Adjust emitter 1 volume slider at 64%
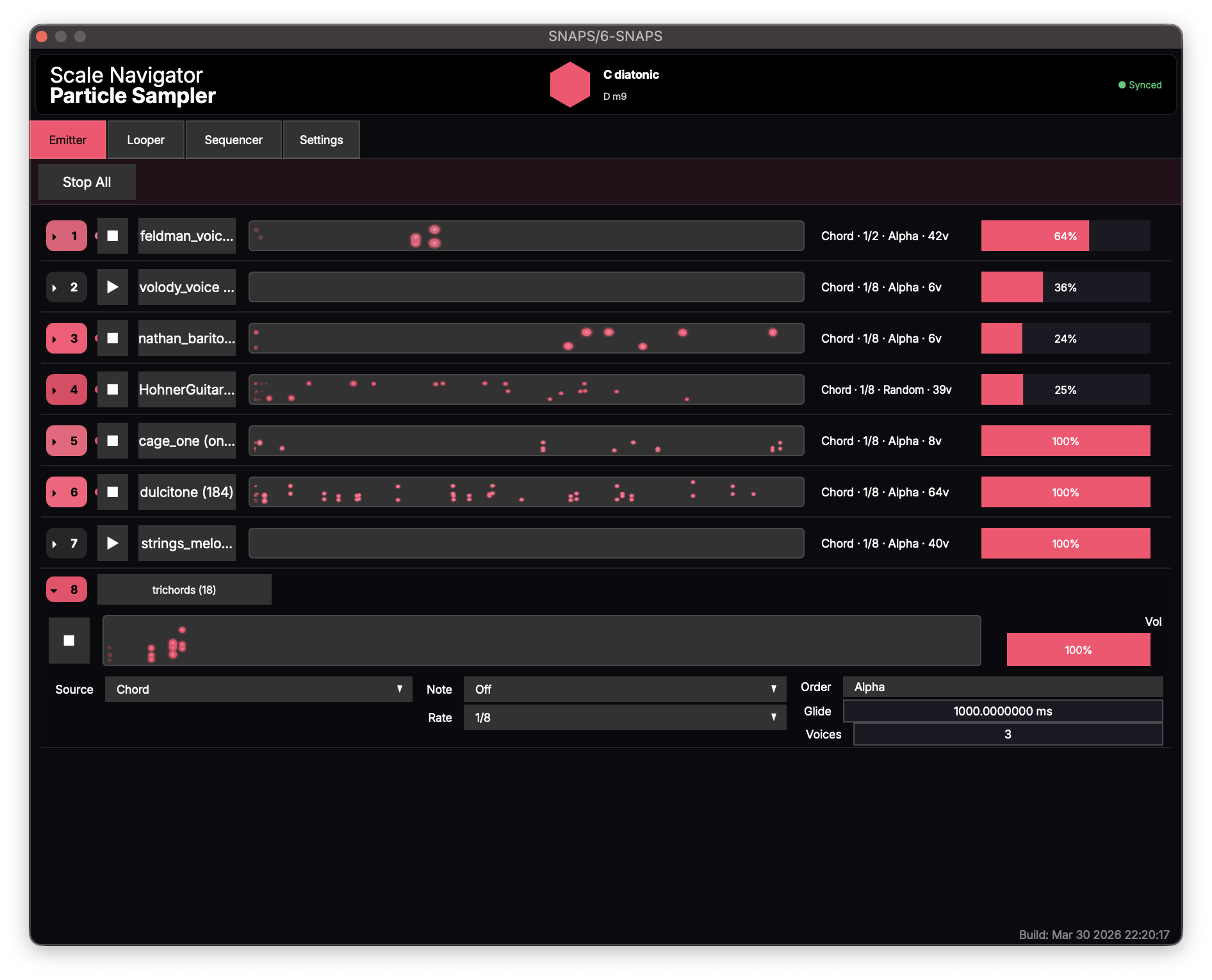Image resolution: width=1212 pixels, height=980 pixels. click(x=1066, y=236)
